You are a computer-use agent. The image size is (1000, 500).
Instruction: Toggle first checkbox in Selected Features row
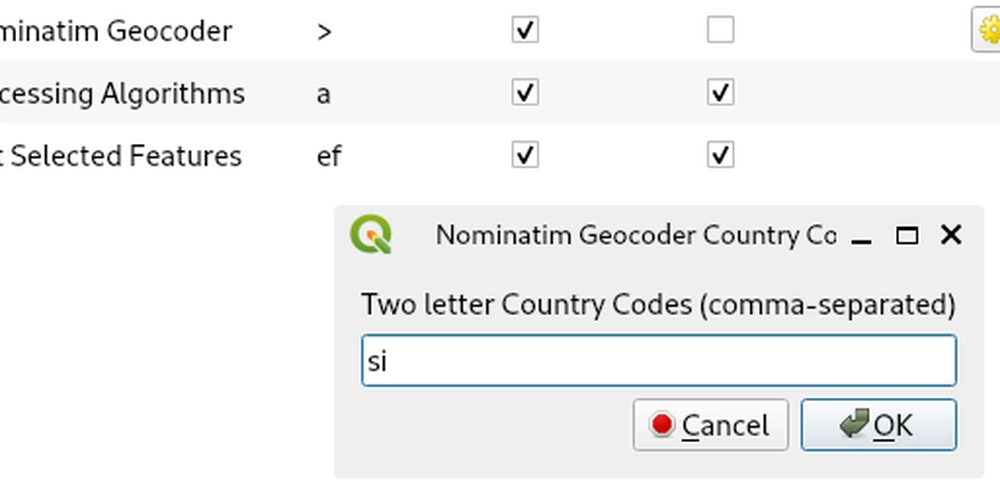pyautogui.click(x=525, y=155)
